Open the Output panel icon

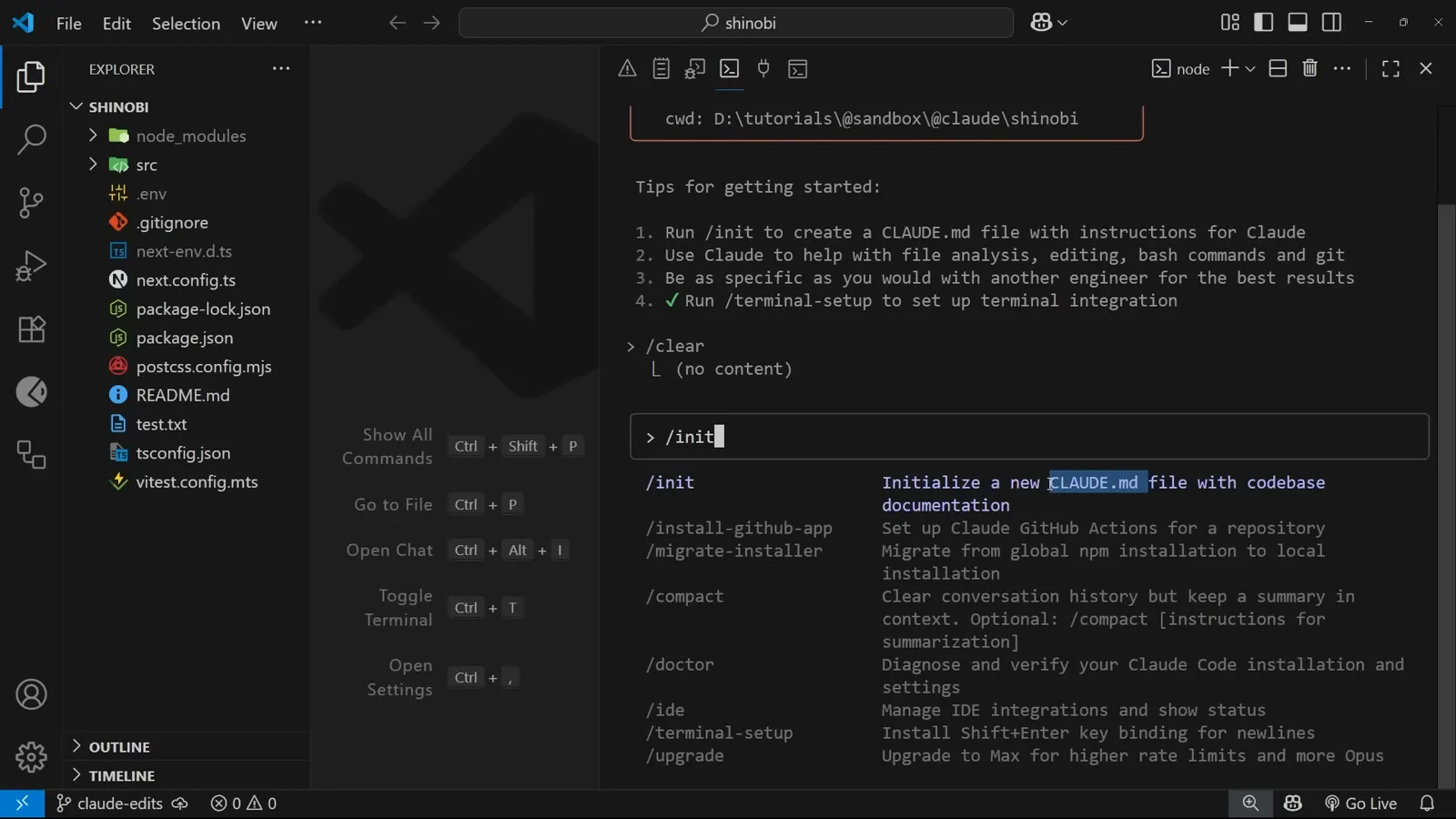point(662,68)
